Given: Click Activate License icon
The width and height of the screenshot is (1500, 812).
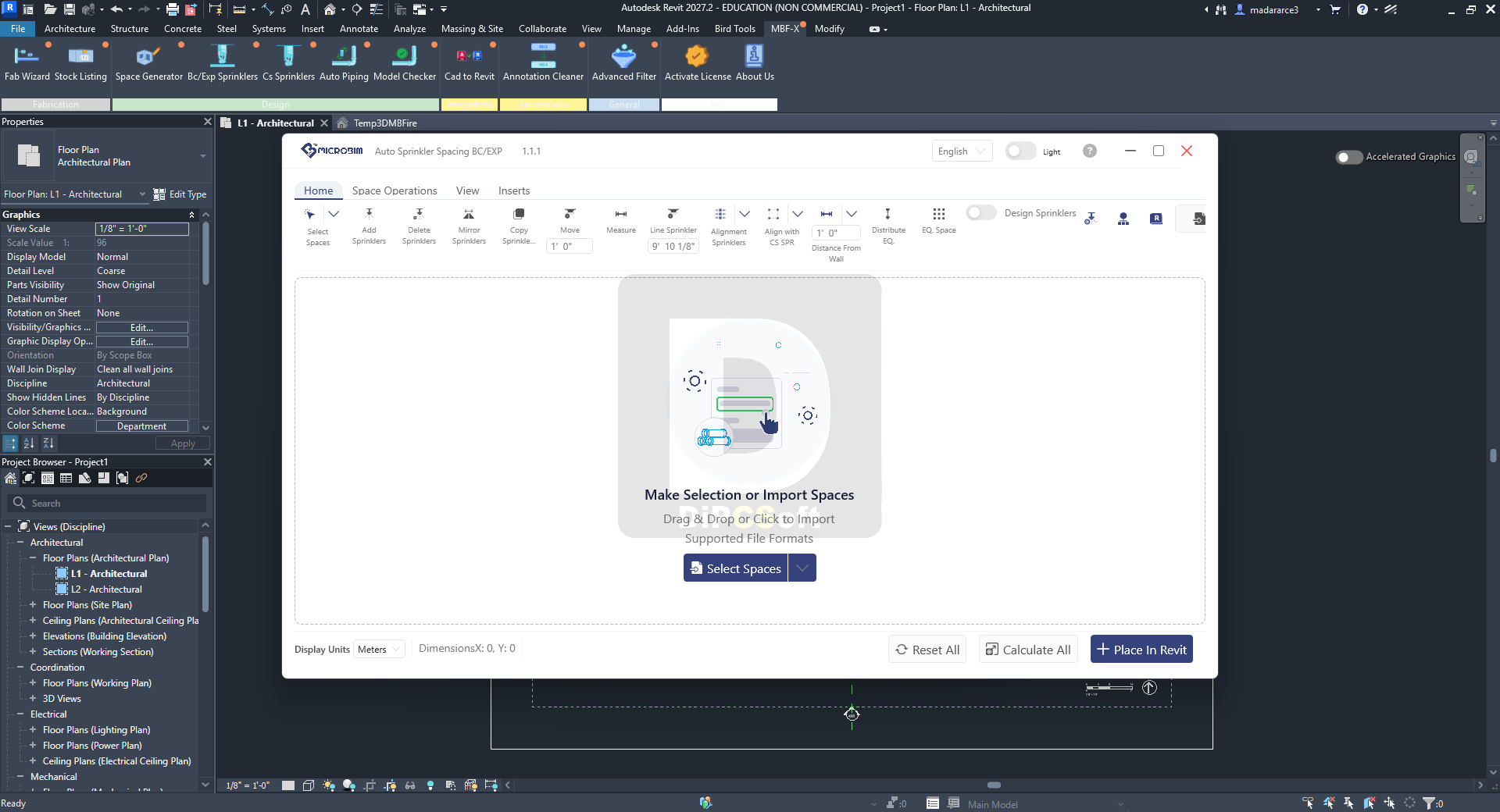Looking at the screenshot, I should [x=698, y=56].
